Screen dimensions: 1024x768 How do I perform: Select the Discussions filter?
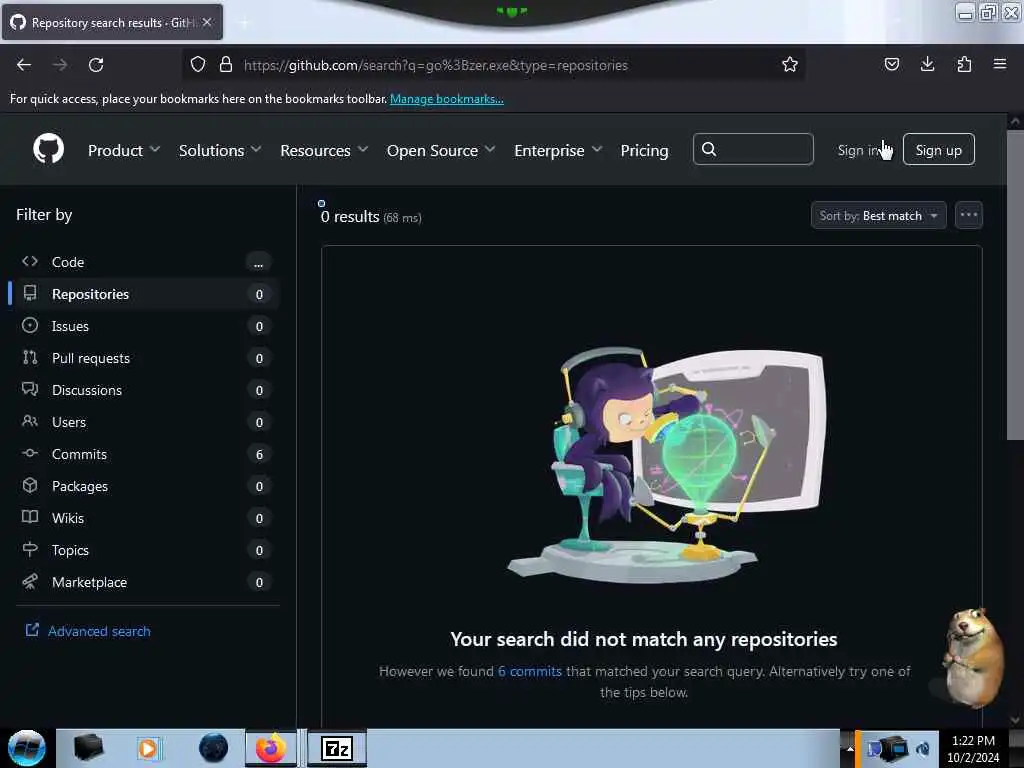(x=144, y=390)
